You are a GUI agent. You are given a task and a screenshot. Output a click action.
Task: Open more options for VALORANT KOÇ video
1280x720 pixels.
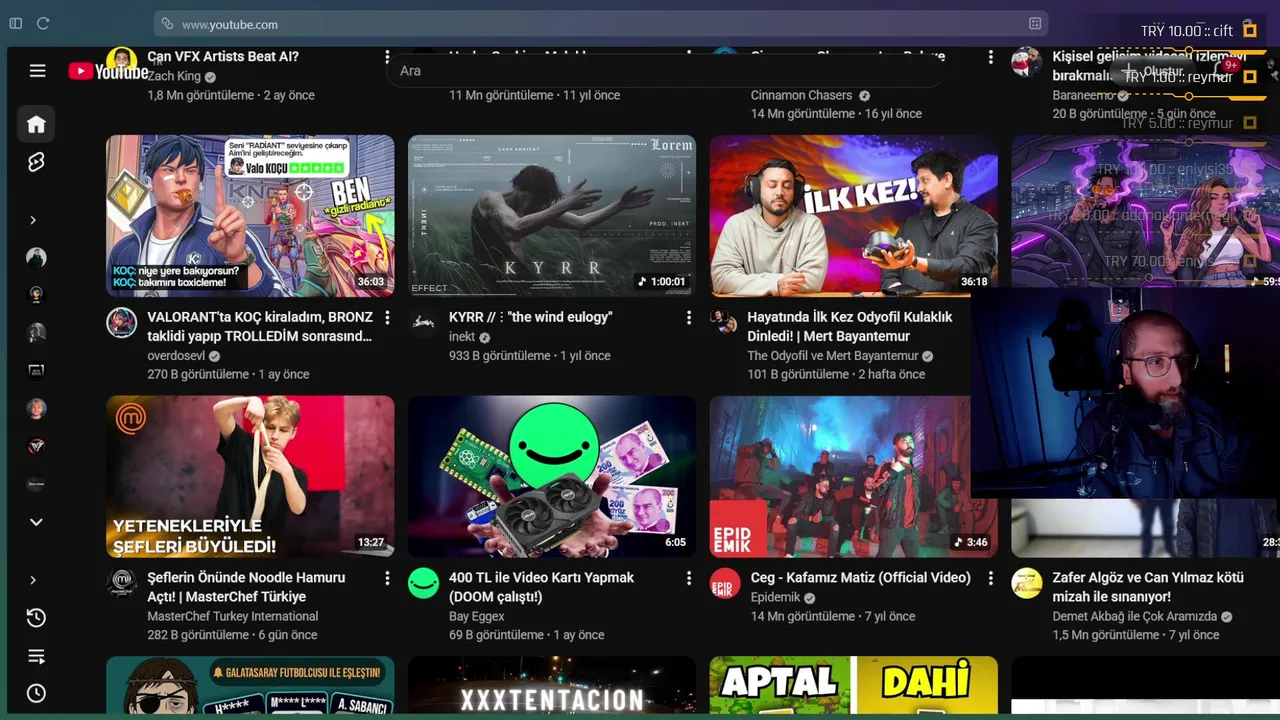coord(387,317)
